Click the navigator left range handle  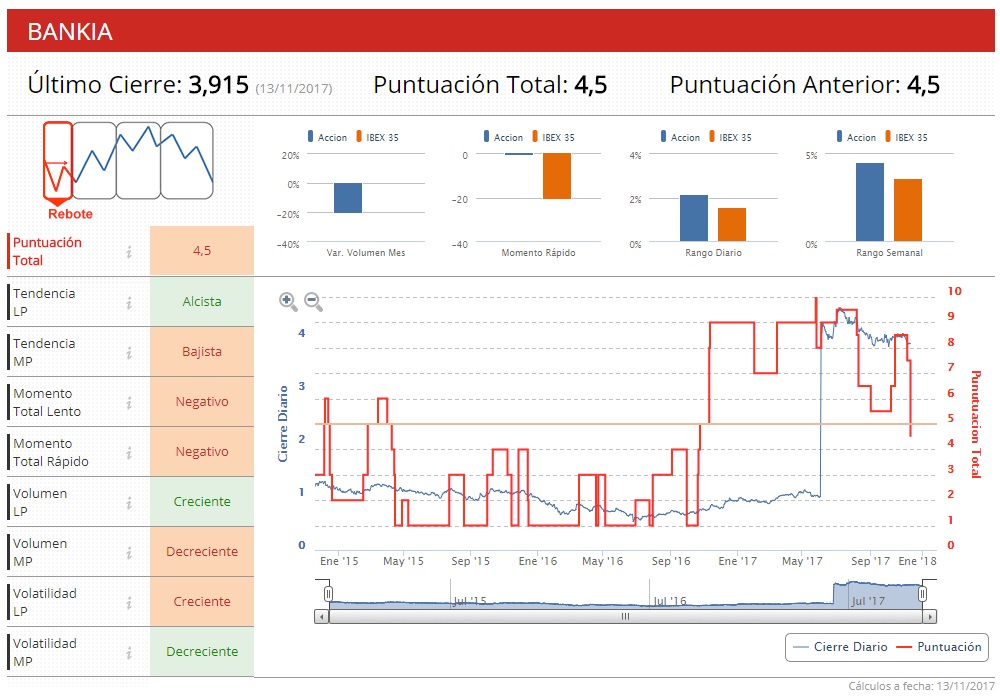click(x=328, y=594)
